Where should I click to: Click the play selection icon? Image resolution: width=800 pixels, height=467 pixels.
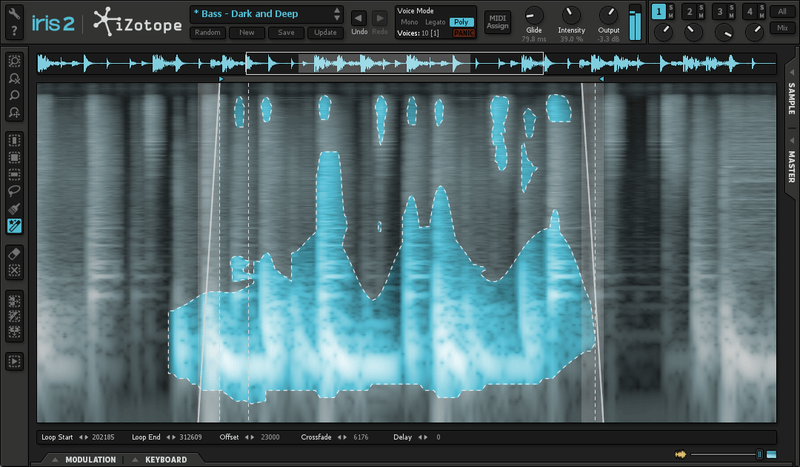click(x=15, y=362)
